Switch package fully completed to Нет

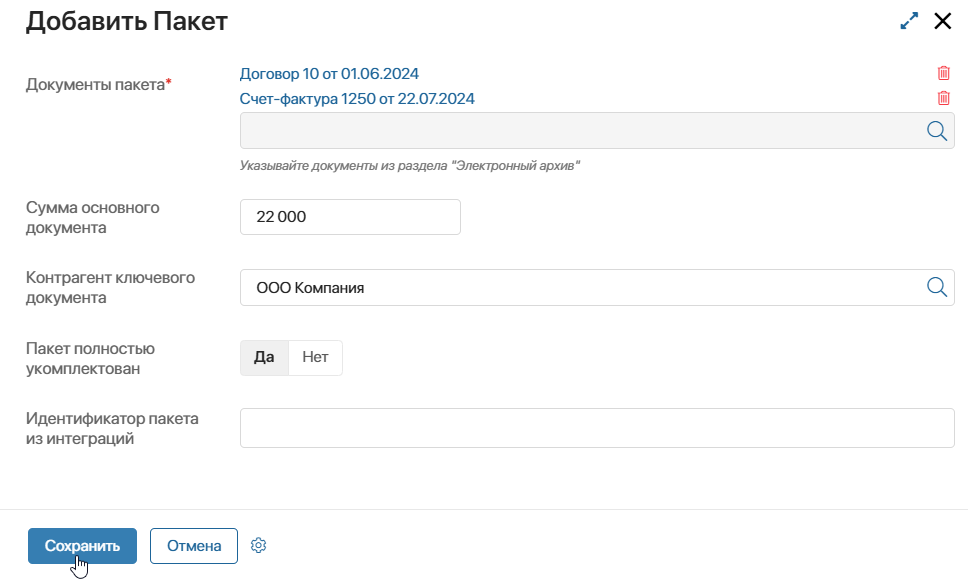coord(315,358)
